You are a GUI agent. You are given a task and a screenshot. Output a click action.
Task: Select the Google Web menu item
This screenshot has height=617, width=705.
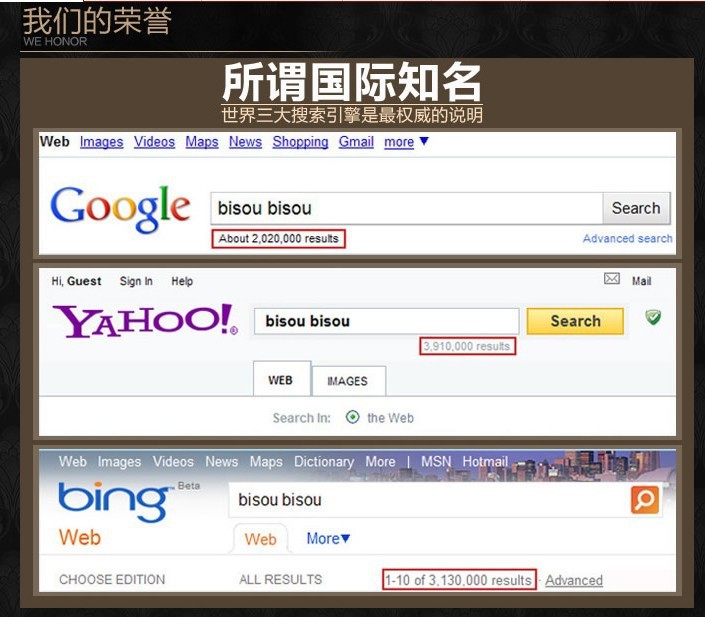(54, 141)
